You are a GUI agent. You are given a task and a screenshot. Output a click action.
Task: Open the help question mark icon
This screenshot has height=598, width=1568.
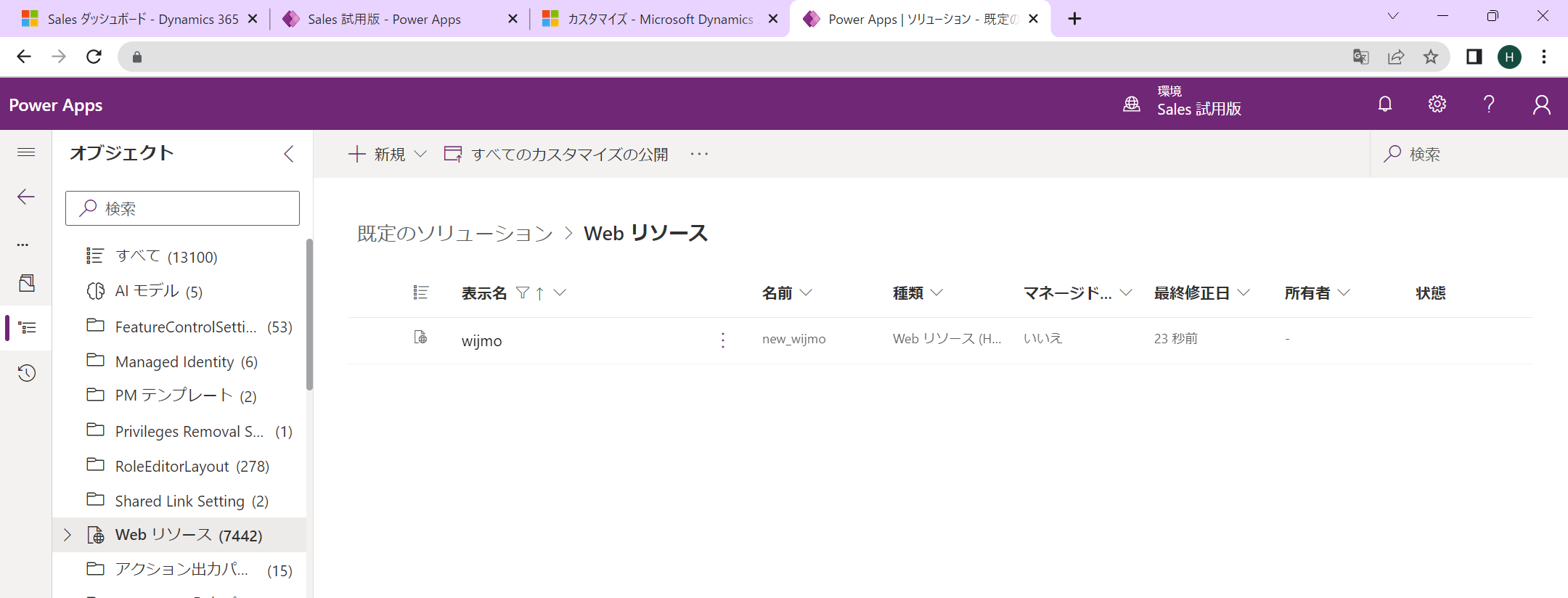(x=1489, y=105)
